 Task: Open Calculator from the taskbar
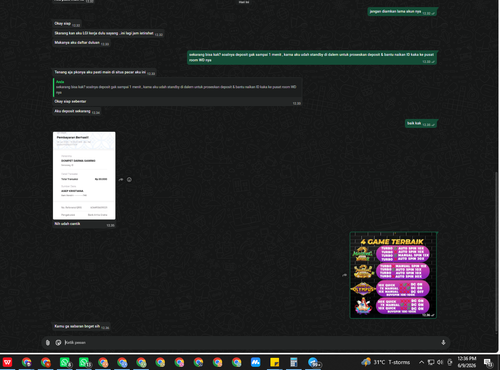(x=294, y=362)
